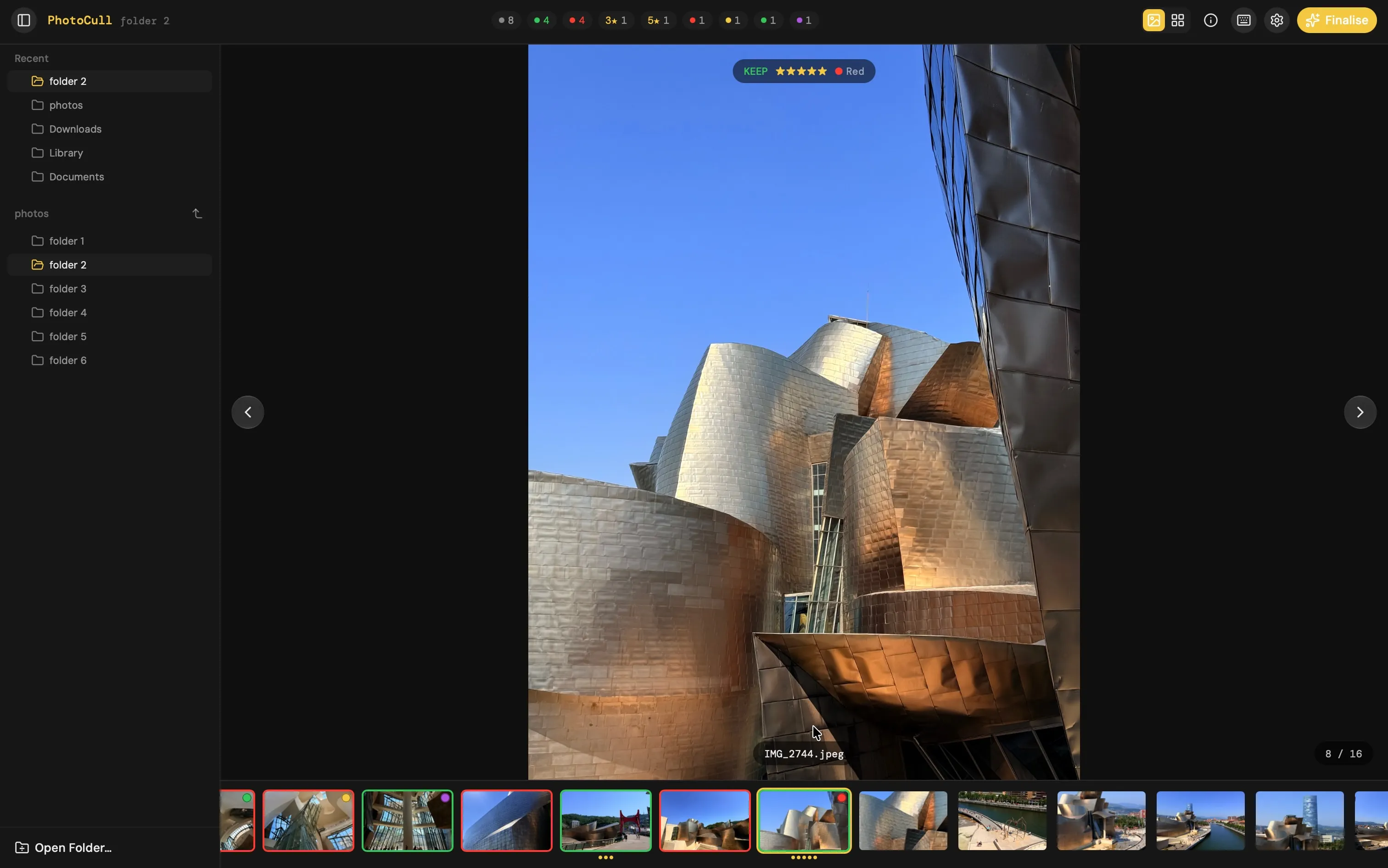The height and width of the screenshot is (868, 1388).
Task: Select red-bordered thumbnail before current photo
Action: click(705, 820)
